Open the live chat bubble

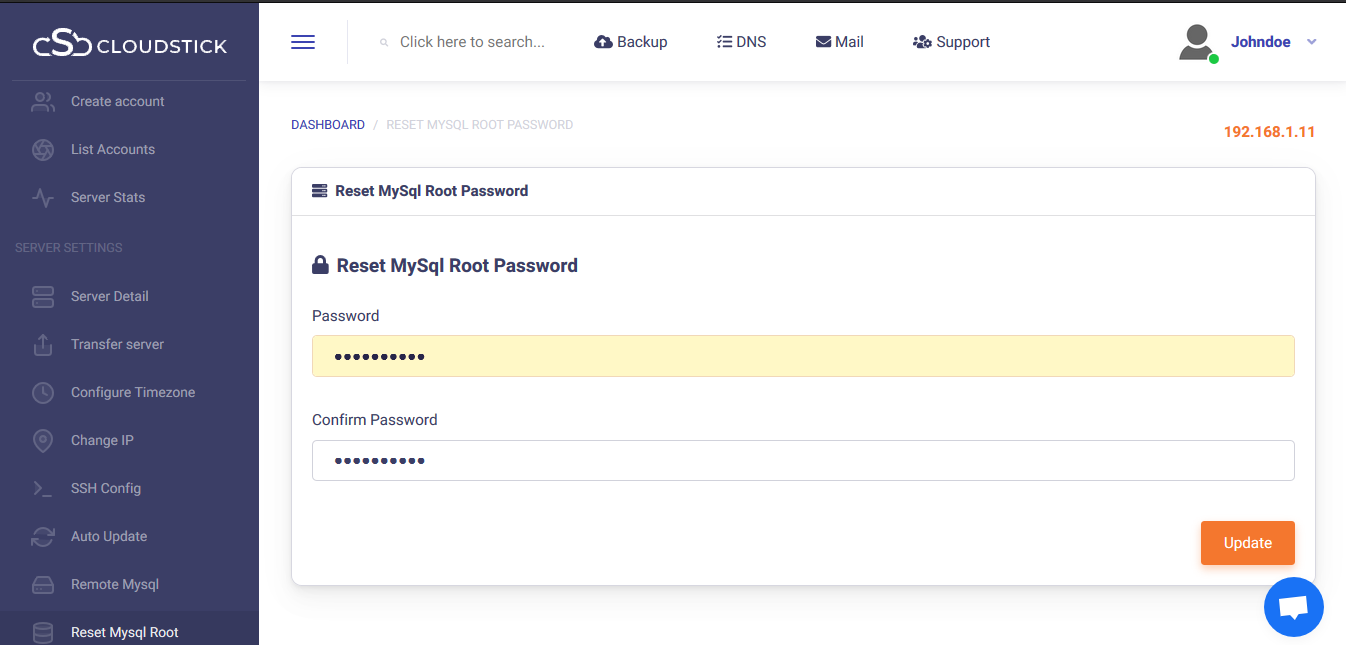click(x=1293, y=607)
